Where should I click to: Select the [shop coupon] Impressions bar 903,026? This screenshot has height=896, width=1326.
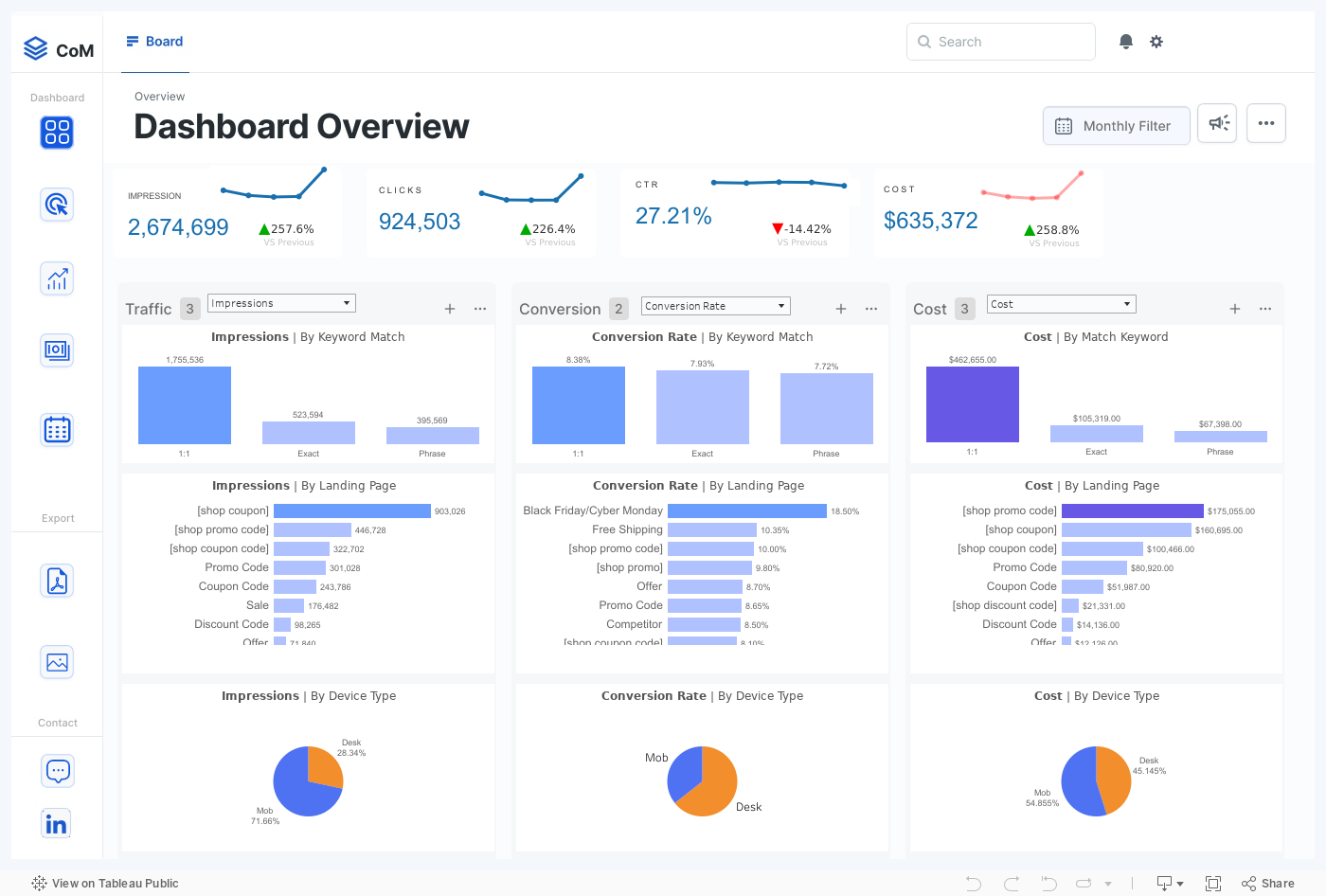[x=352, y=511]
